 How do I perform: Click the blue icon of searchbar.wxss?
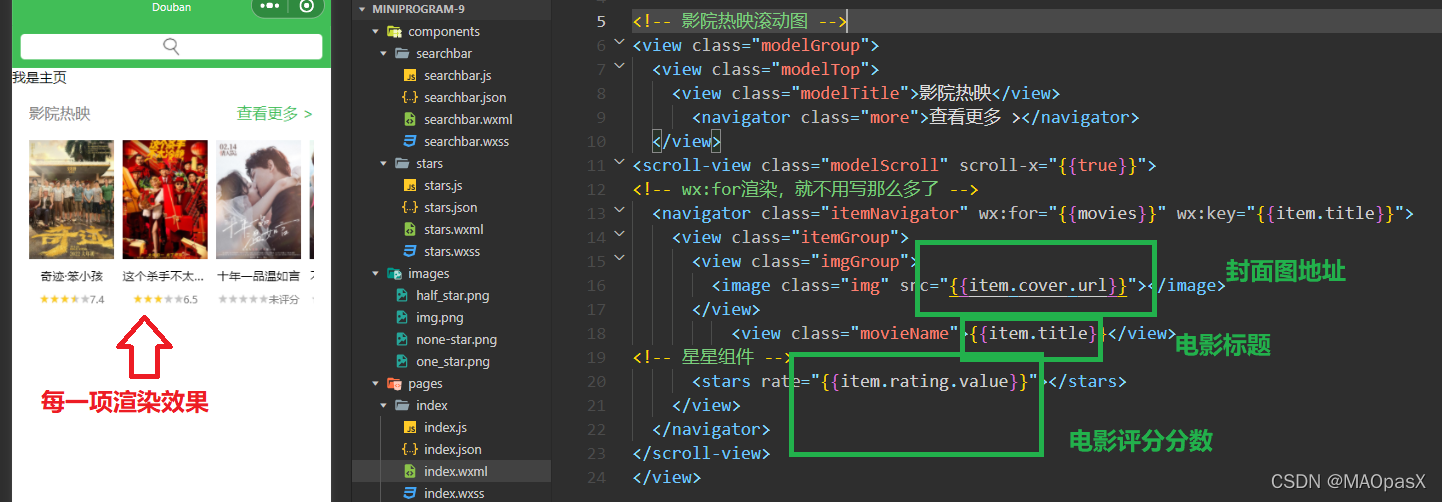tap(409, 141)
